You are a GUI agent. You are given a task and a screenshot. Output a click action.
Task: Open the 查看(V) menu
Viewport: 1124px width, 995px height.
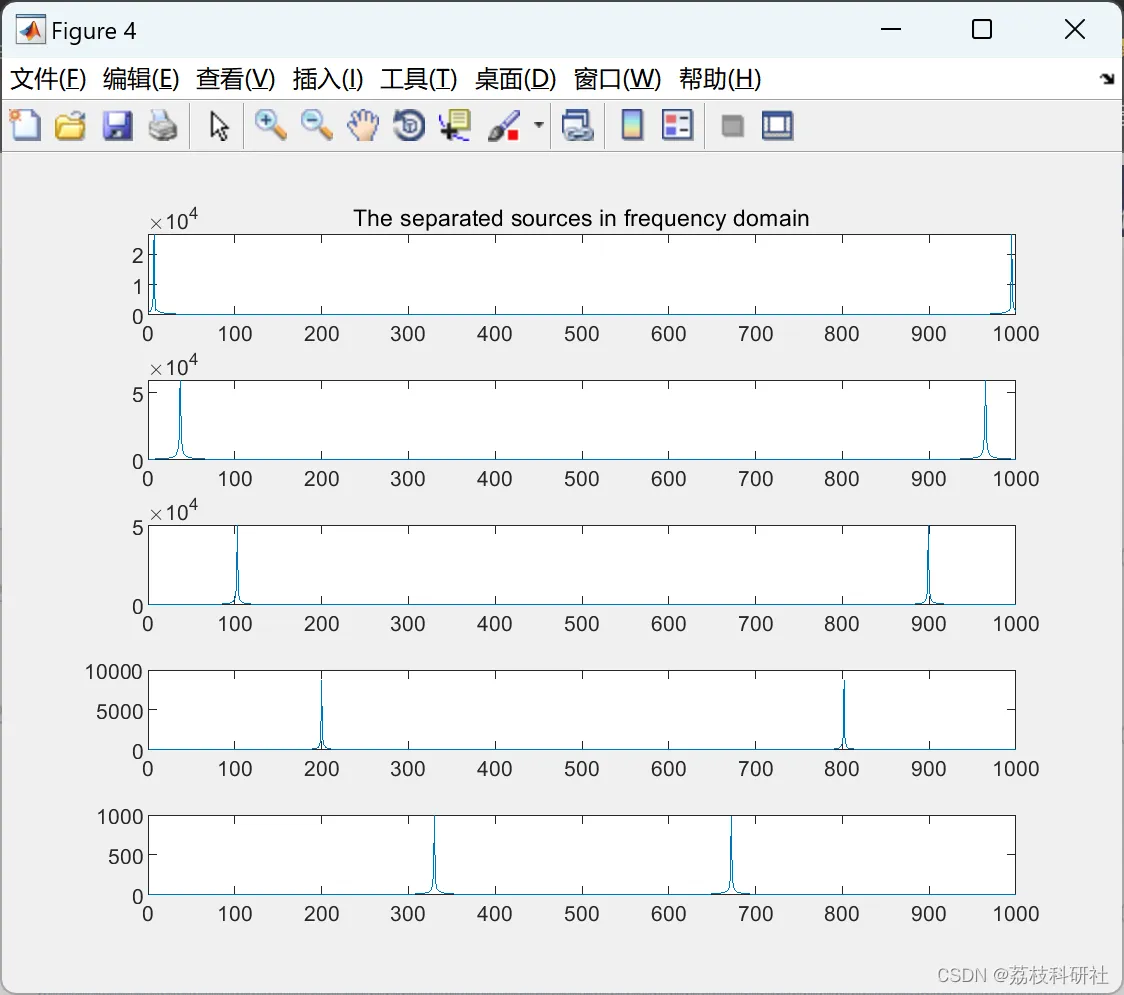tap(236, 79)
